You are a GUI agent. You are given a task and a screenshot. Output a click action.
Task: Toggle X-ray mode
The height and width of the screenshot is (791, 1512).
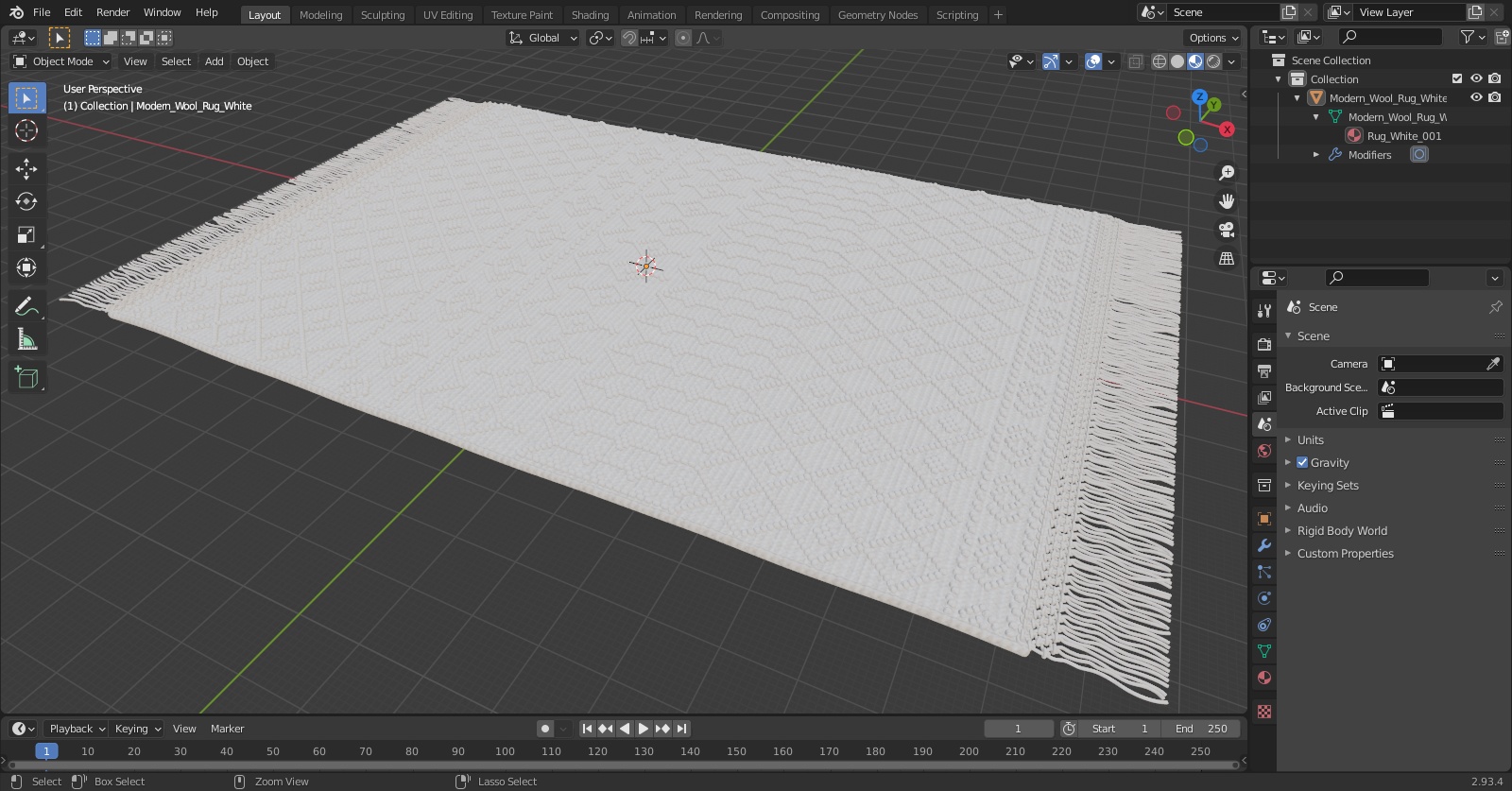1136,61
